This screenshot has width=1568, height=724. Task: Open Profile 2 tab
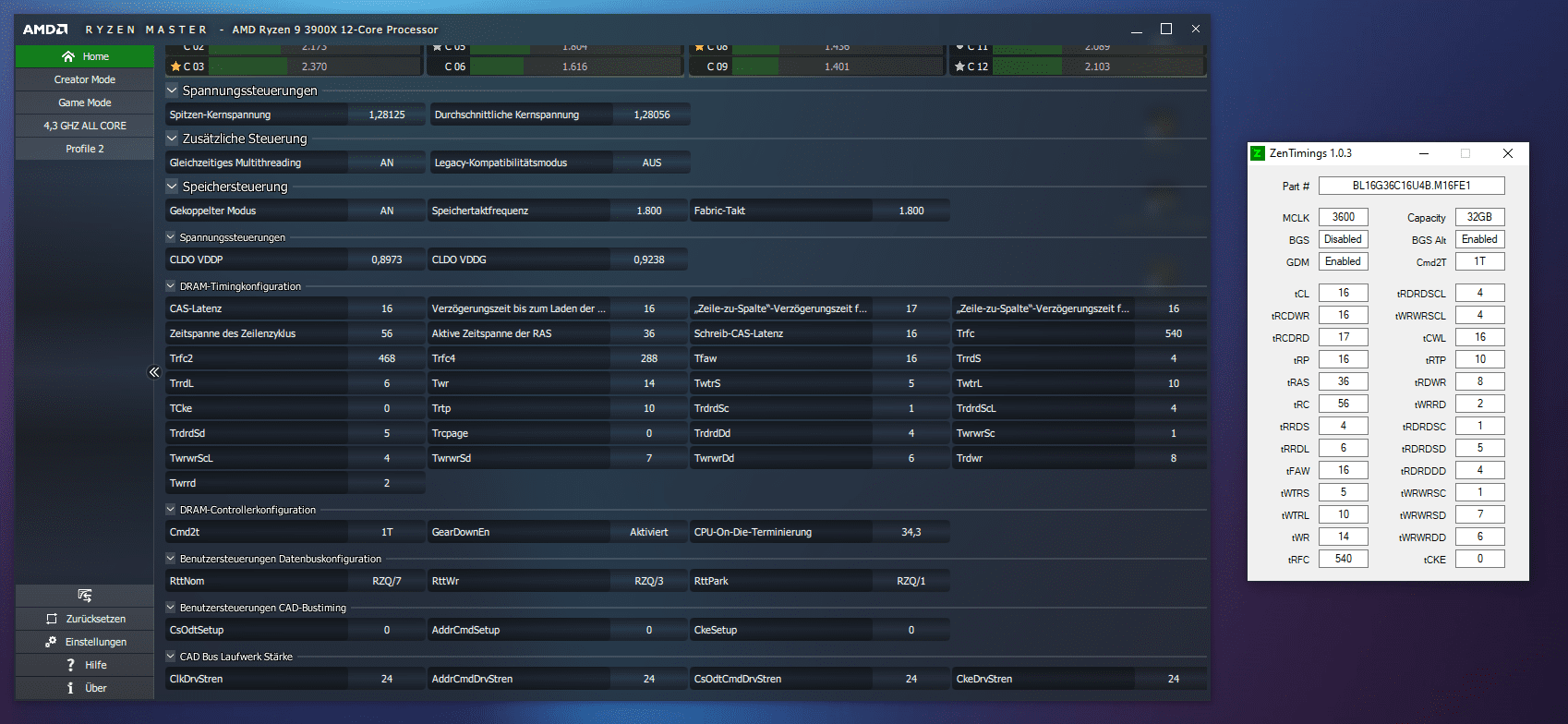(85, 149)
